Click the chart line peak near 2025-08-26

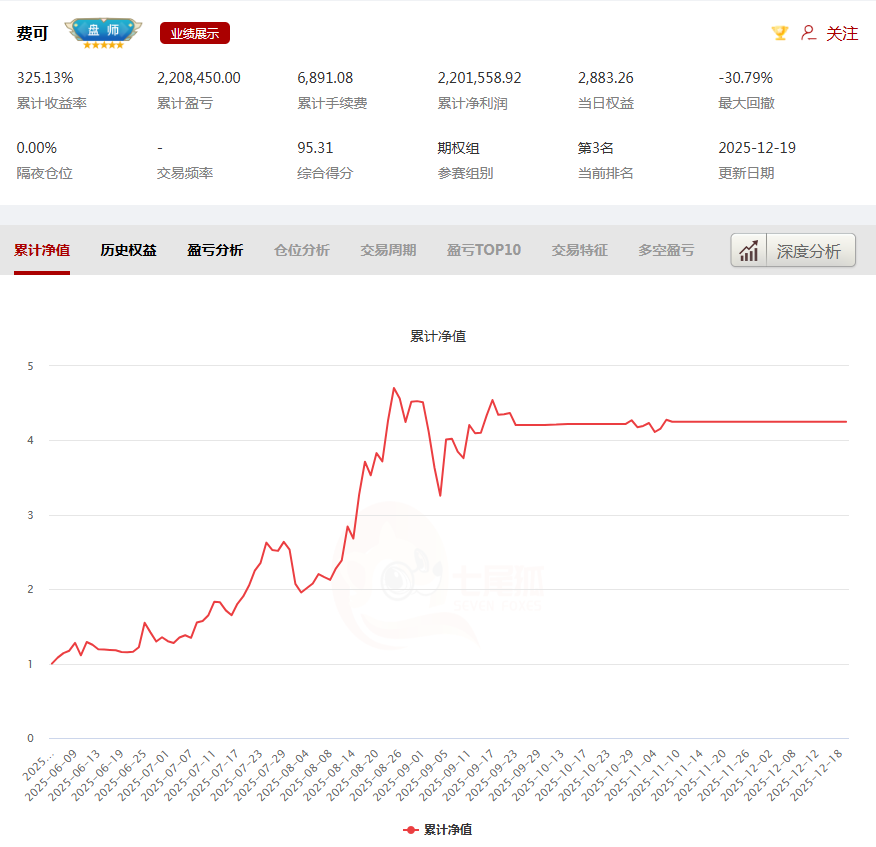[x=394, y=388]
